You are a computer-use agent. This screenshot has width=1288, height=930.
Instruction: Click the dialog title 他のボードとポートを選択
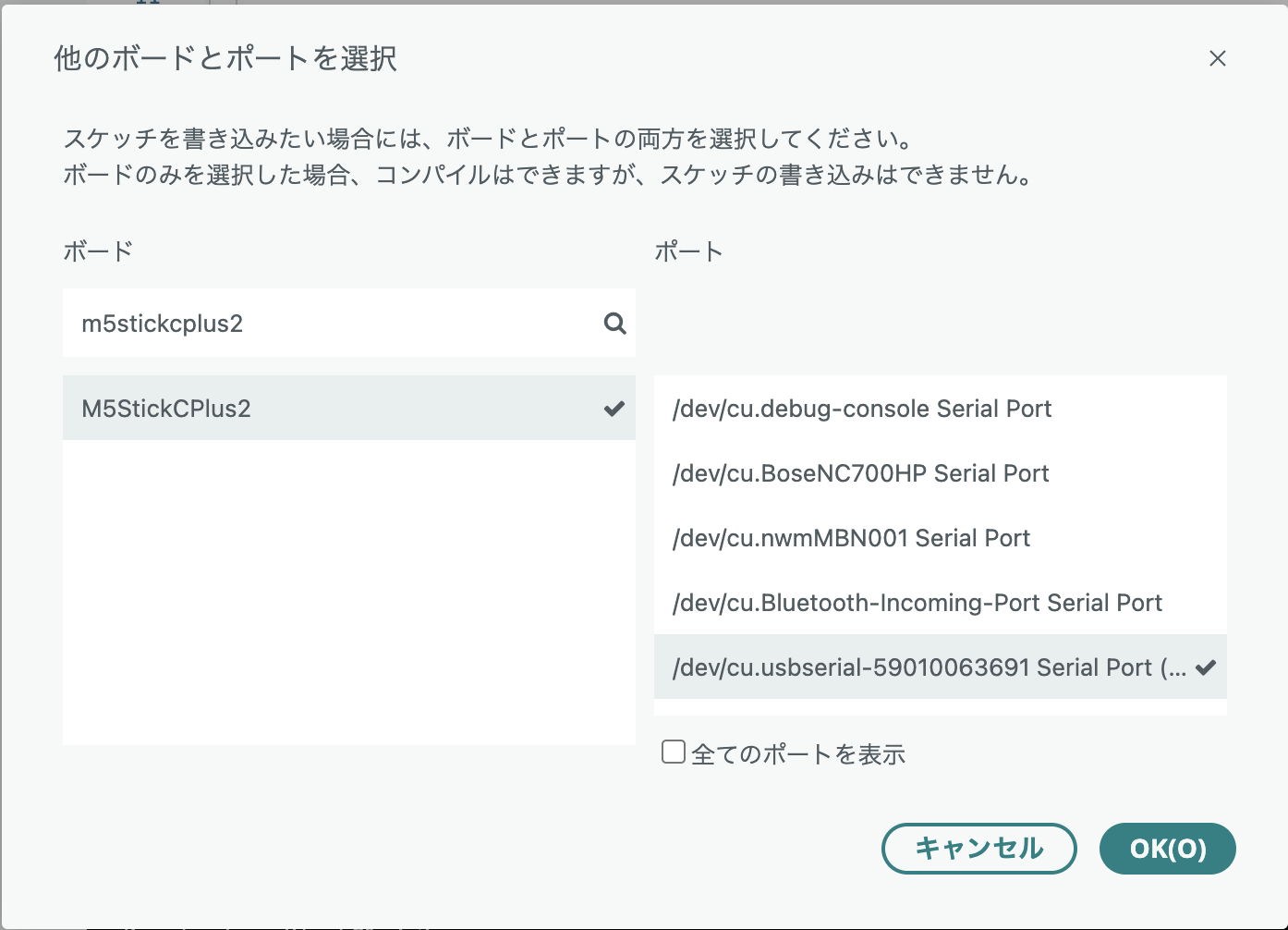(x=225, y=58)
